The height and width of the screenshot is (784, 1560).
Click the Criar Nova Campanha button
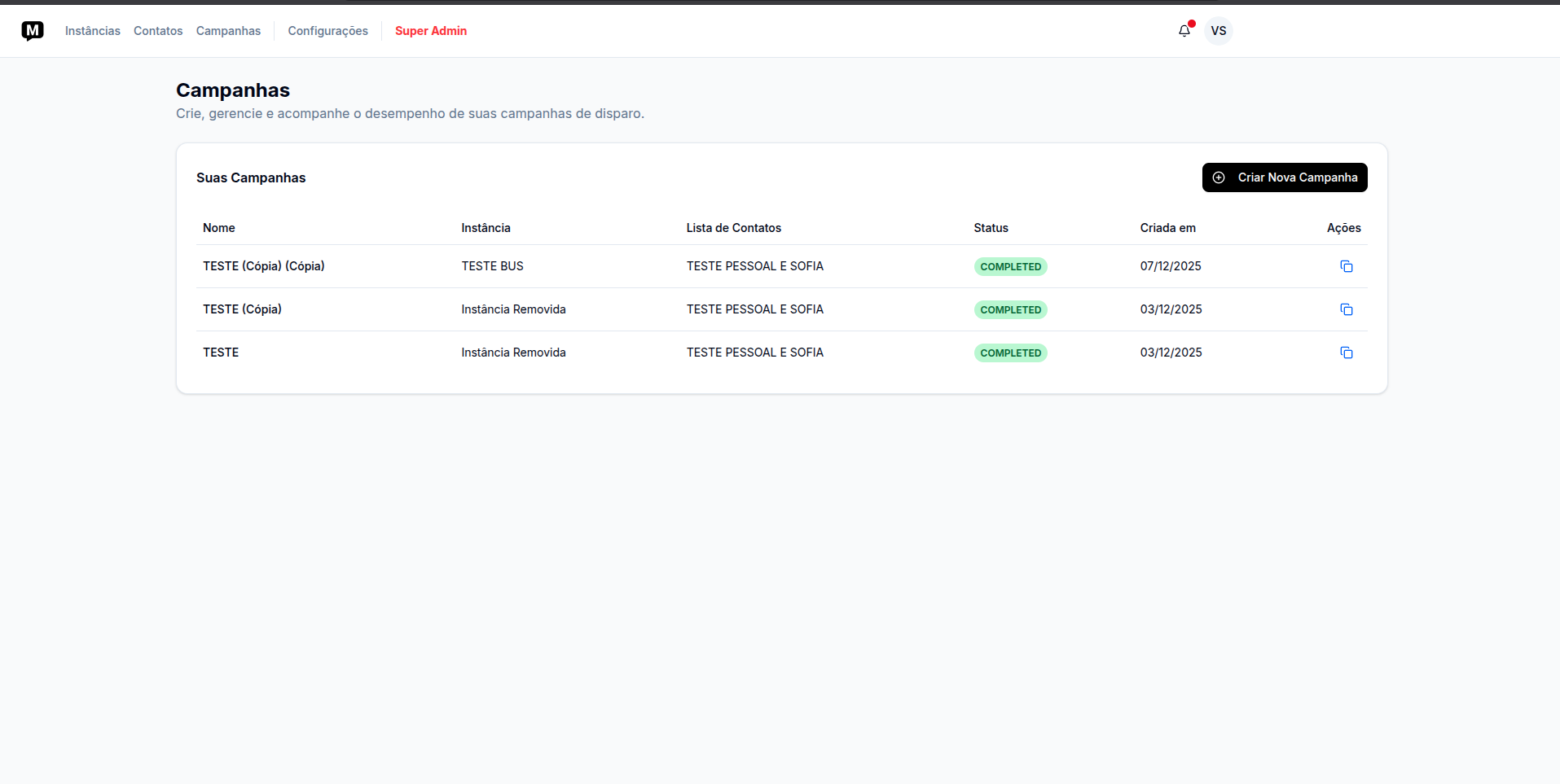click(x=1285, y=177)
